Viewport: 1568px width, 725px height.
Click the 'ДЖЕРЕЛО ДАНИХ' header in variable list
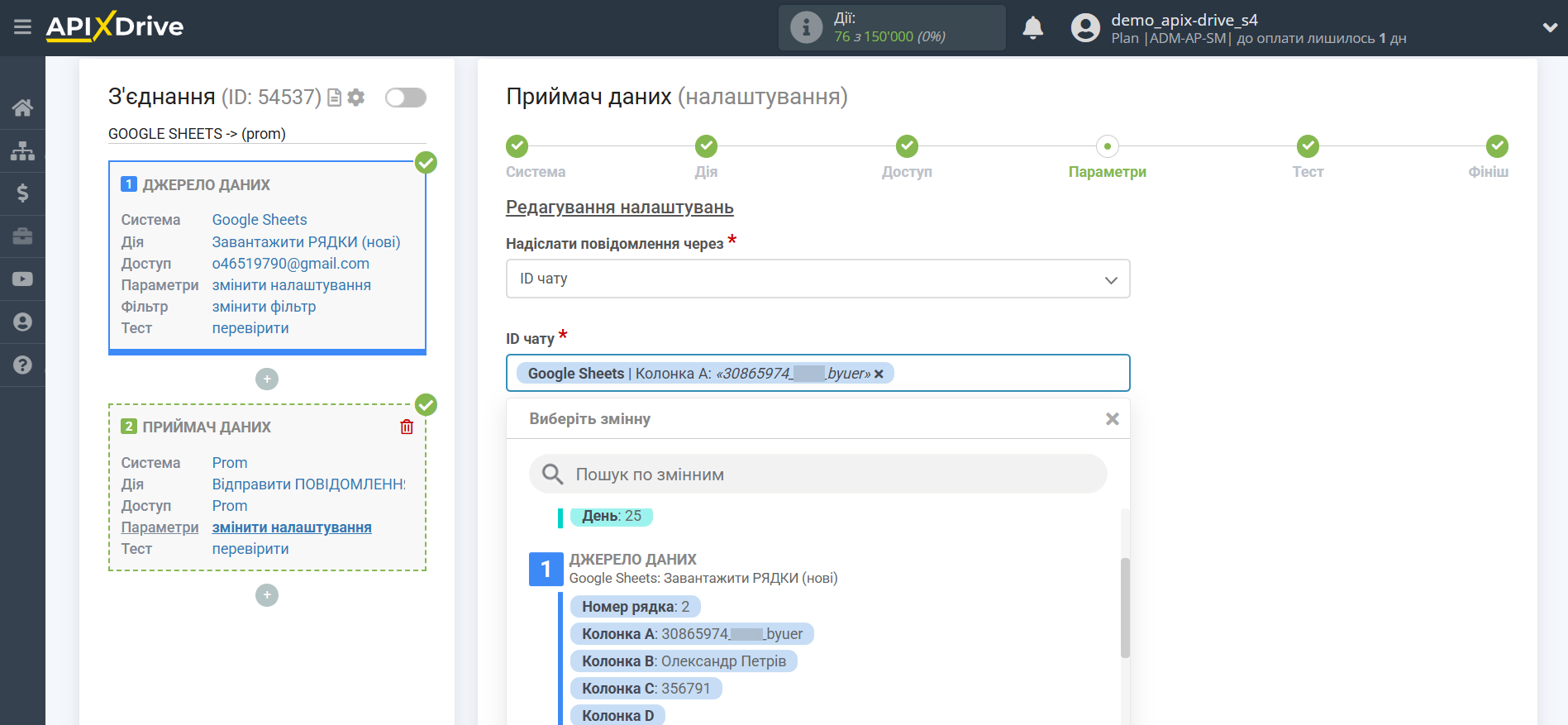pos(633,560)
